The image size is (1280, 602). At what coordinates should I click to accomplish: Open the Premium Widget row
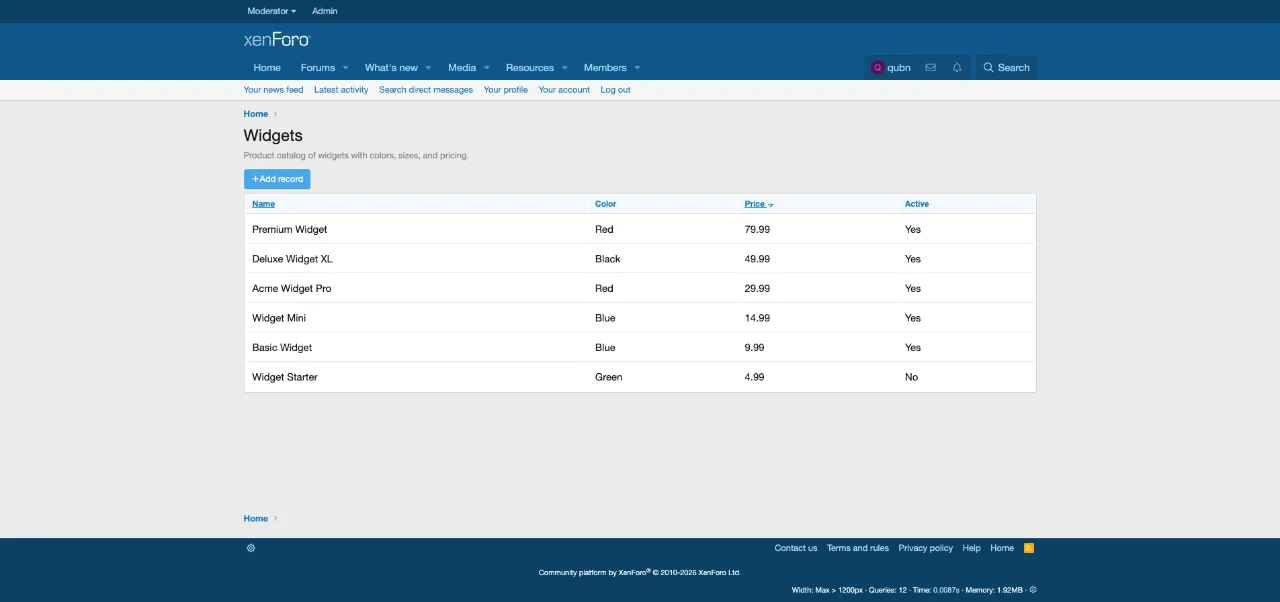[x=290, y=229]
